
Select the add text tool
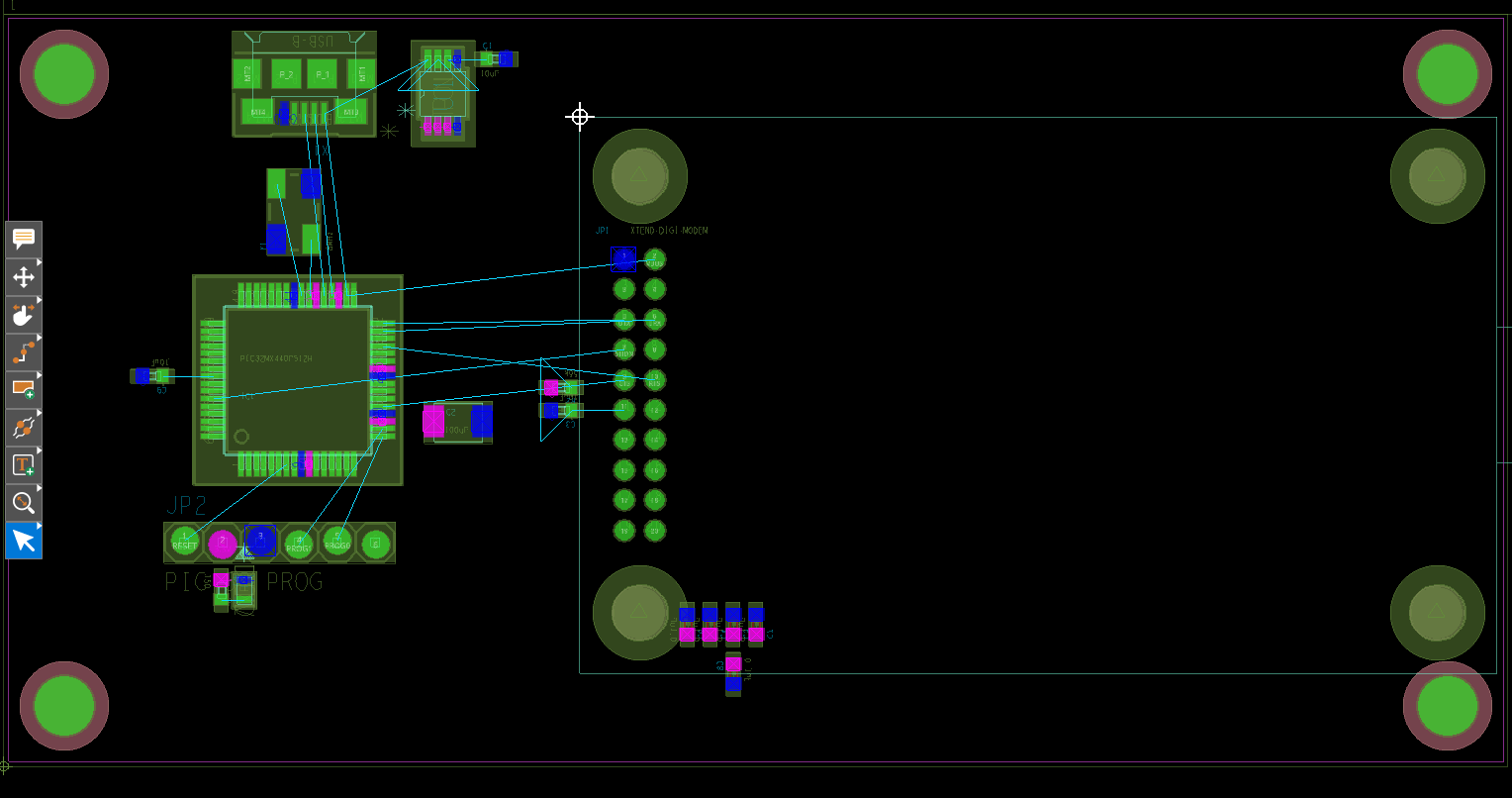pos(24,464)
